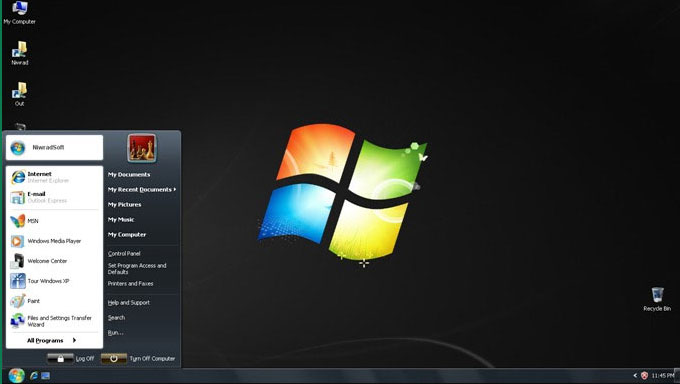
Task: Click the chess user picture in Start menu
Action: pos(142,148)
